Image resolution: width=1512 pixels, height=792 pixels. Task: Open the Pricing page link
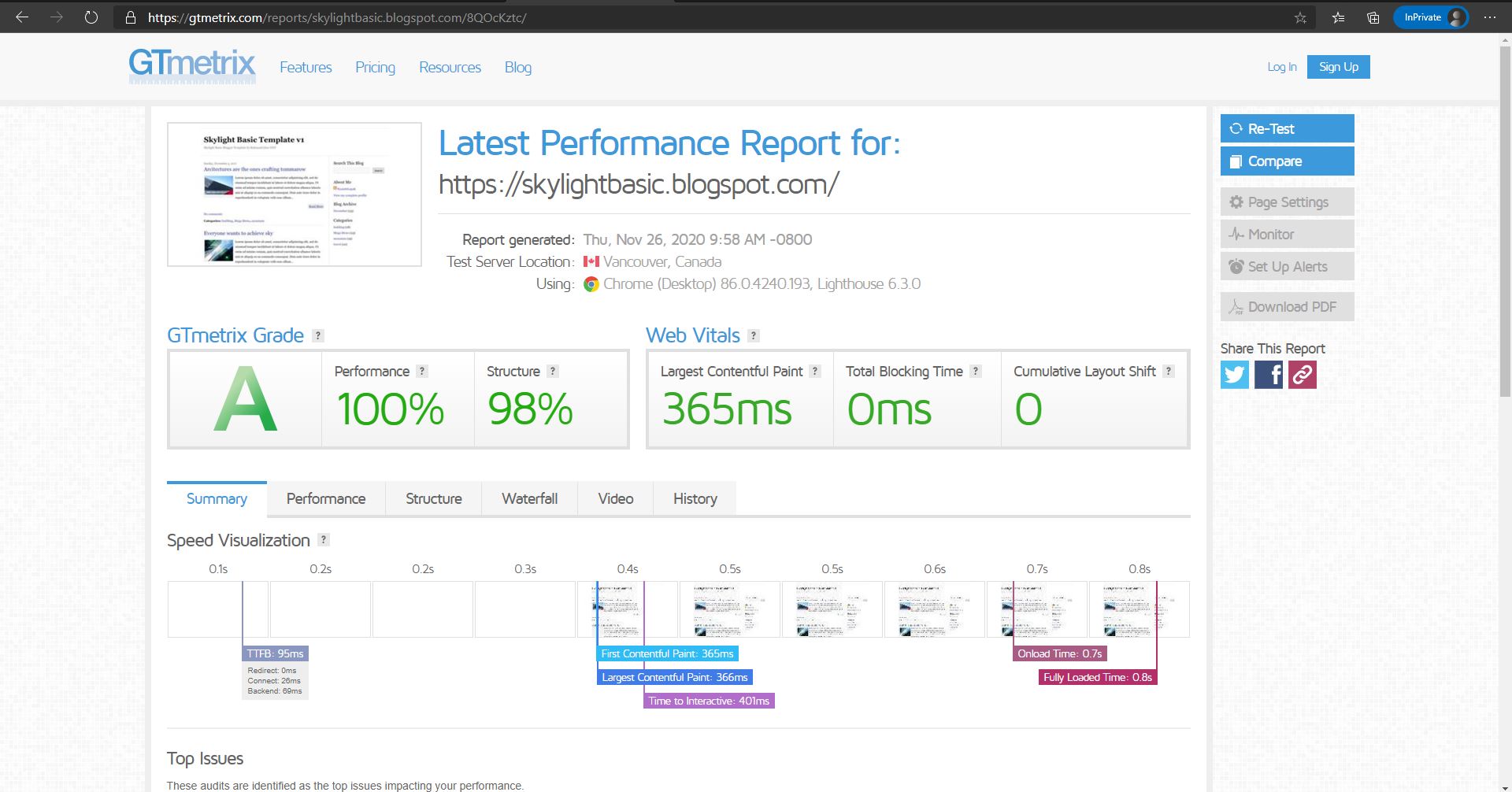(375, 68)
